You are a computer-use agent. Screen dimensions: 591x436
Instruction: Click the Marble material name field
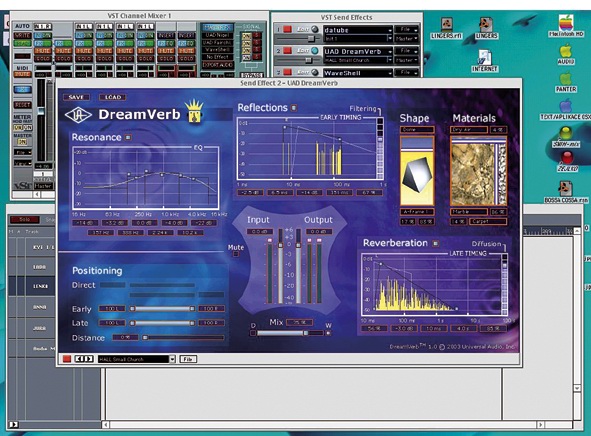tap(469, 212)
